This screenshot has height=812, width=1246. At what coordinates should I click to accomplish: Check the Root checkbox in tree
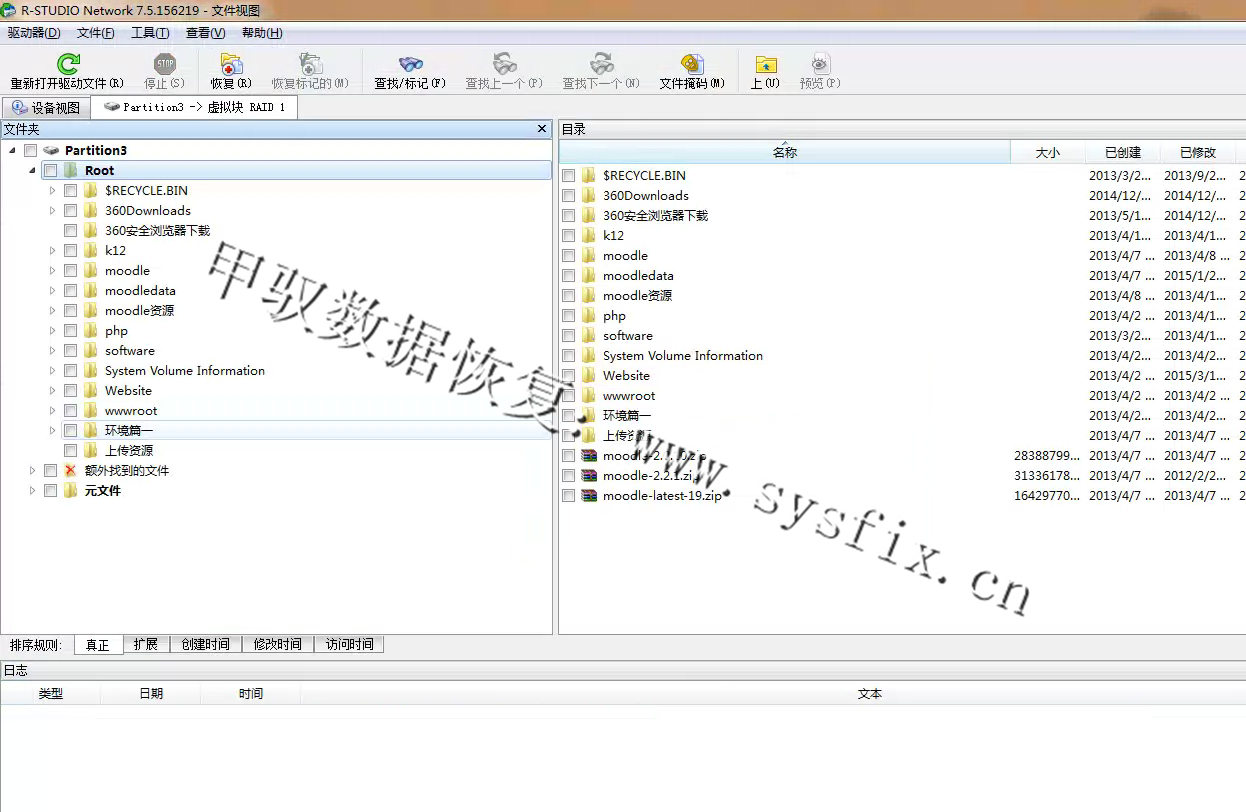coord(50,170)
